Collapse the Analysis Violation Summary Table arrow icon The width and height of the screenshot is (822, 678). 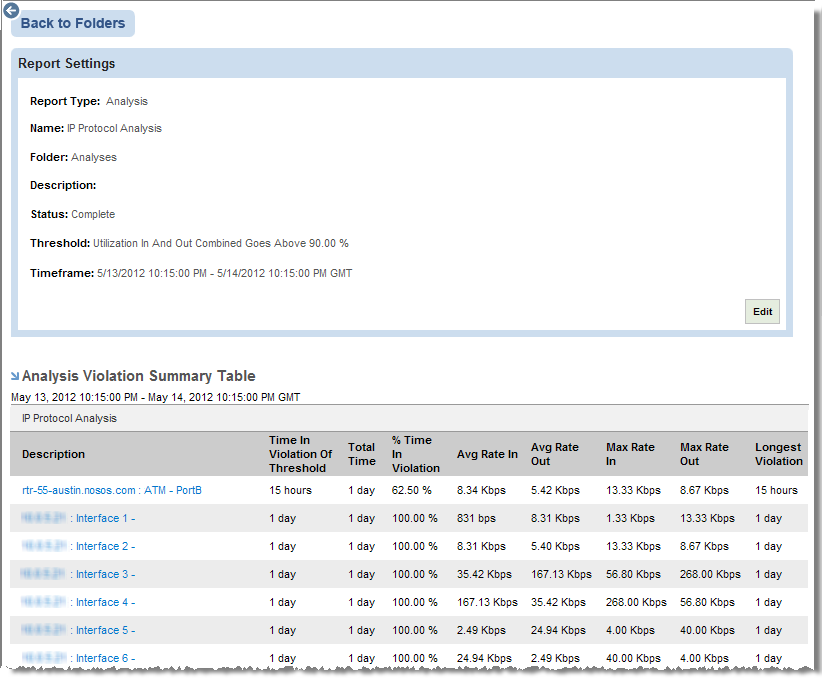14,375
